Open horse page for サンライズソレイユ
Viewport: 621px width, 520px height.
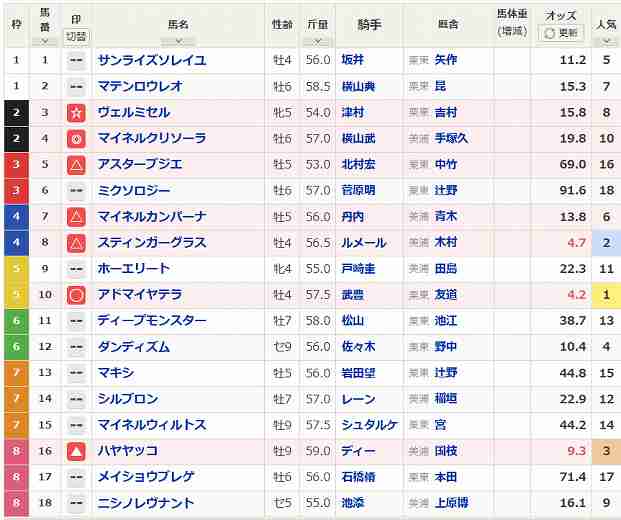click(152, 60)
